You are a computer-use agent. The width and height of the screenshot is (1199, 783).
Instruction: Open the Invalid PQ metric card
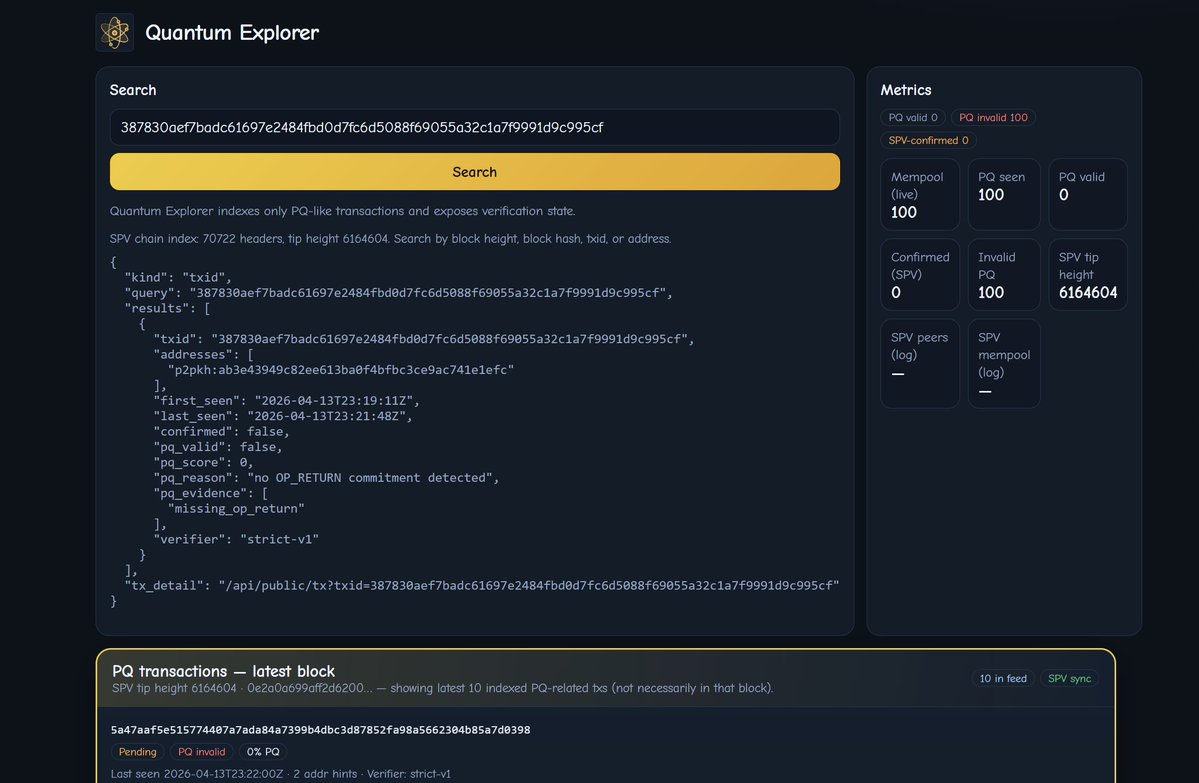coord(1003,274)
